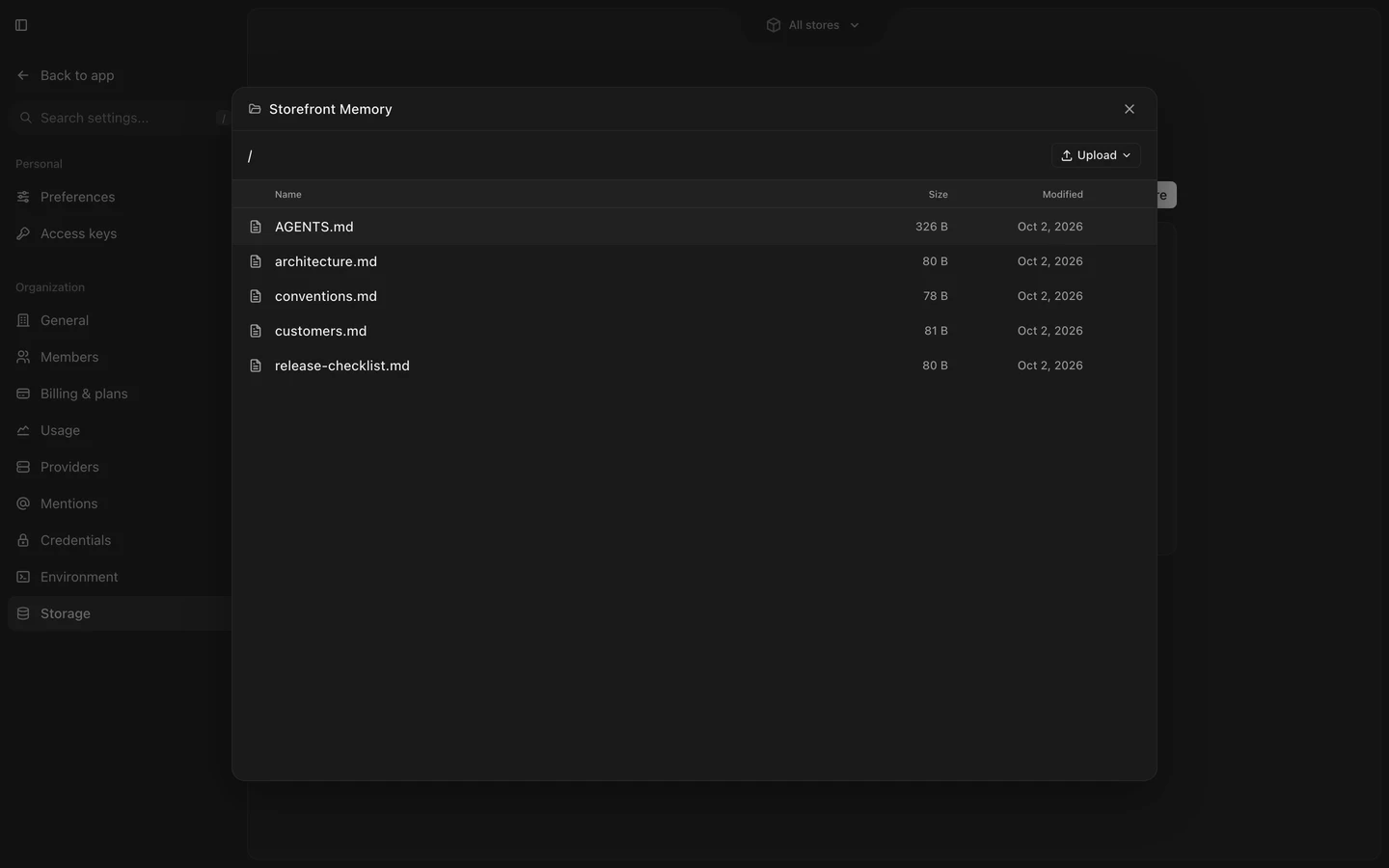Open the architecture.md file
This screenshot has width=1389, height=868.
694,261
